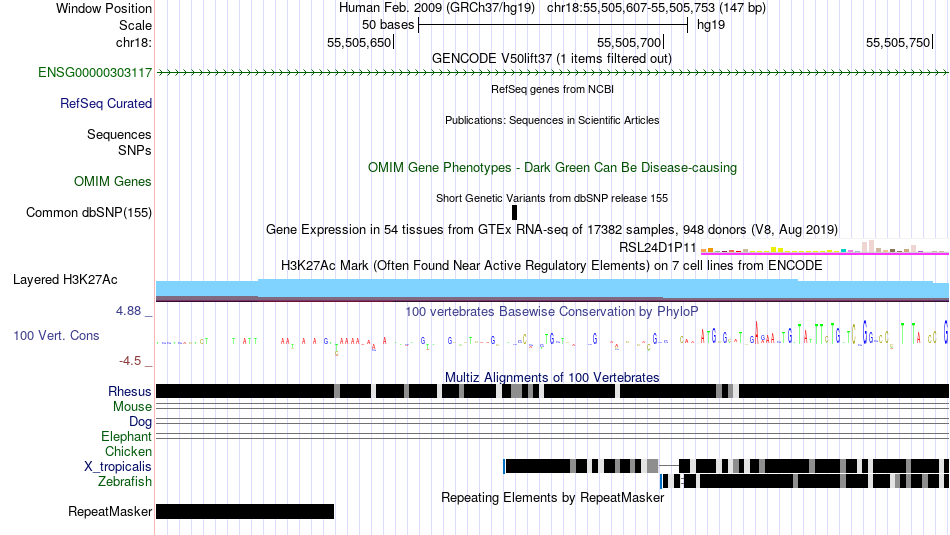Click the 55,505,700 coordinate tick label
Viewport: 950px width, 535px height.
tap(629, 42)
